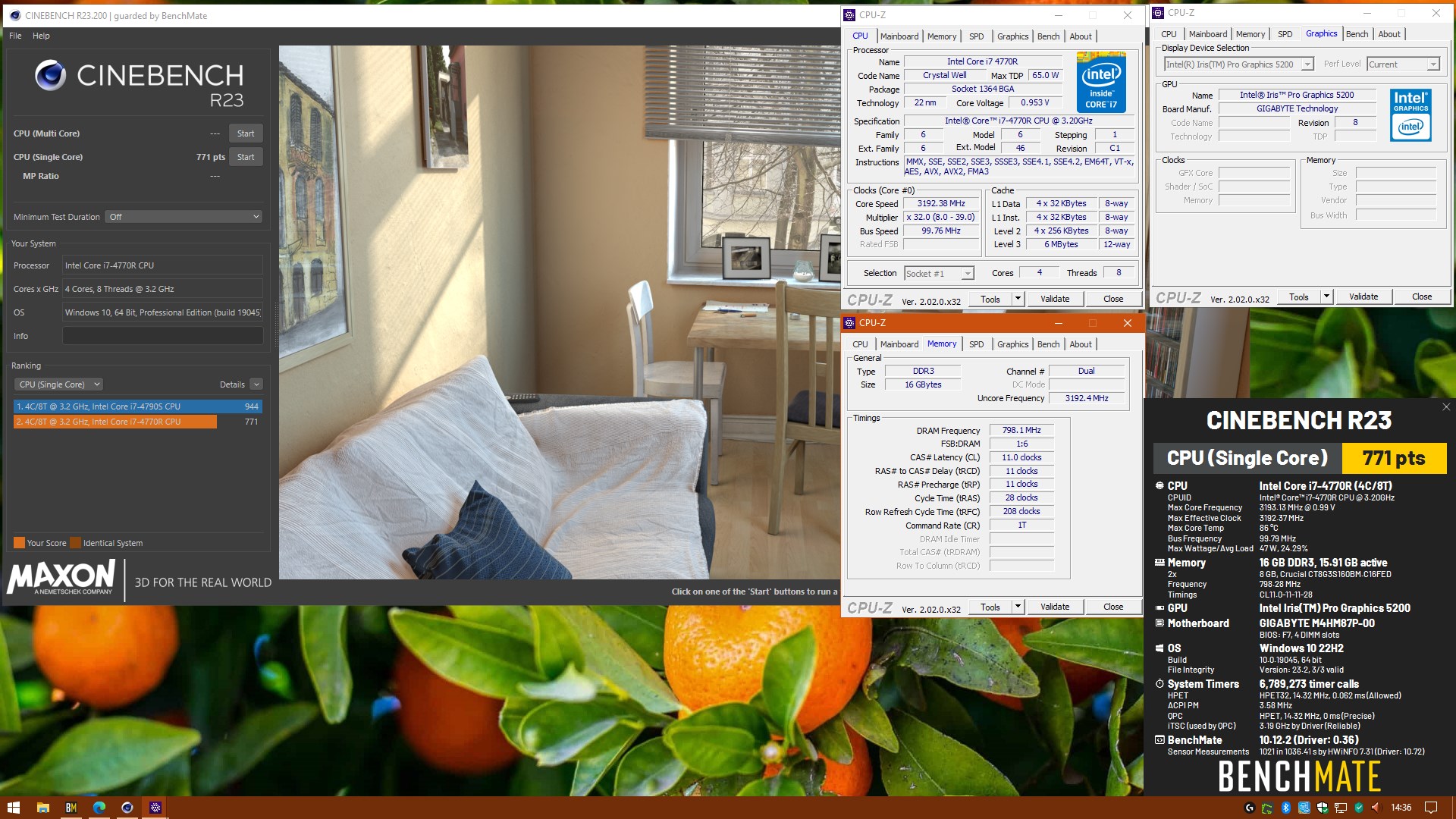
Task: Select the i7-4770R ranking entry scoring 771
Action: (138, 422)
